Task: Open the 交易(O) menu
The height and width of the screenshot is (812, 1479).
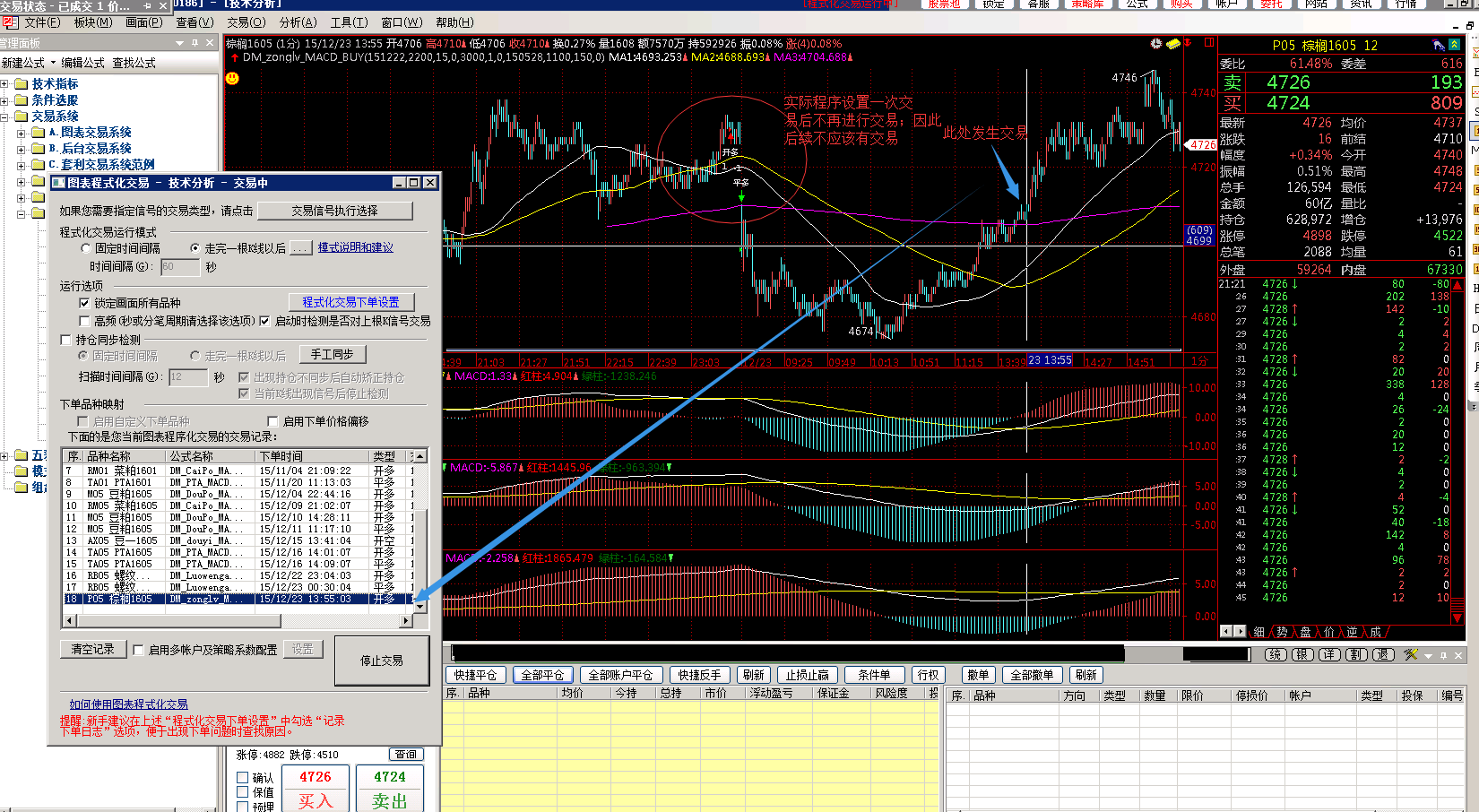Action: (246, 22)
